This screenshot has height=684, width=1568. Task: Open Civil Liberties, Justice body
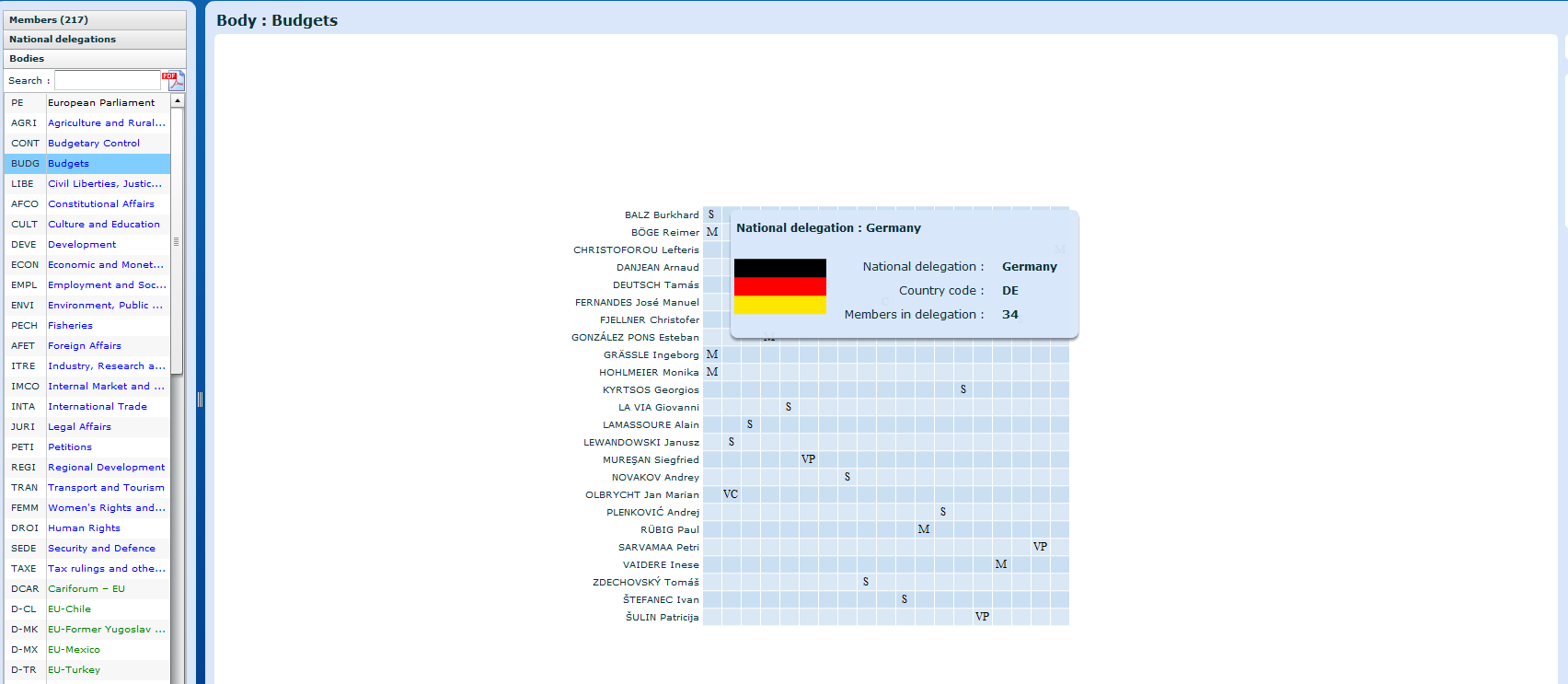pos(87,183)
